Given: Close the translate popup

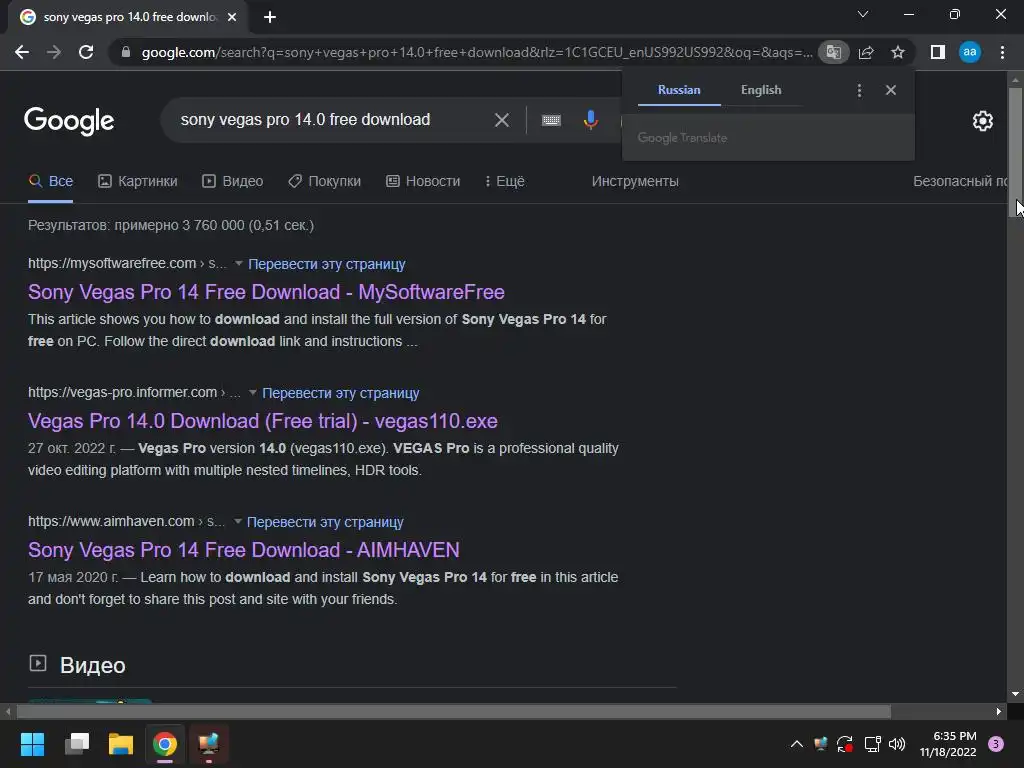Looking at the screenshot, I should 891,90.
